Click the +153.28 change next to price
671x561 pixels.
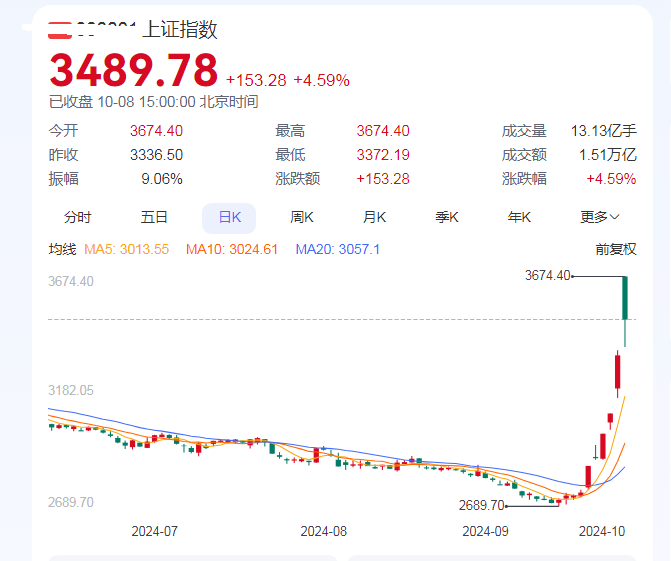pos(256,80)
